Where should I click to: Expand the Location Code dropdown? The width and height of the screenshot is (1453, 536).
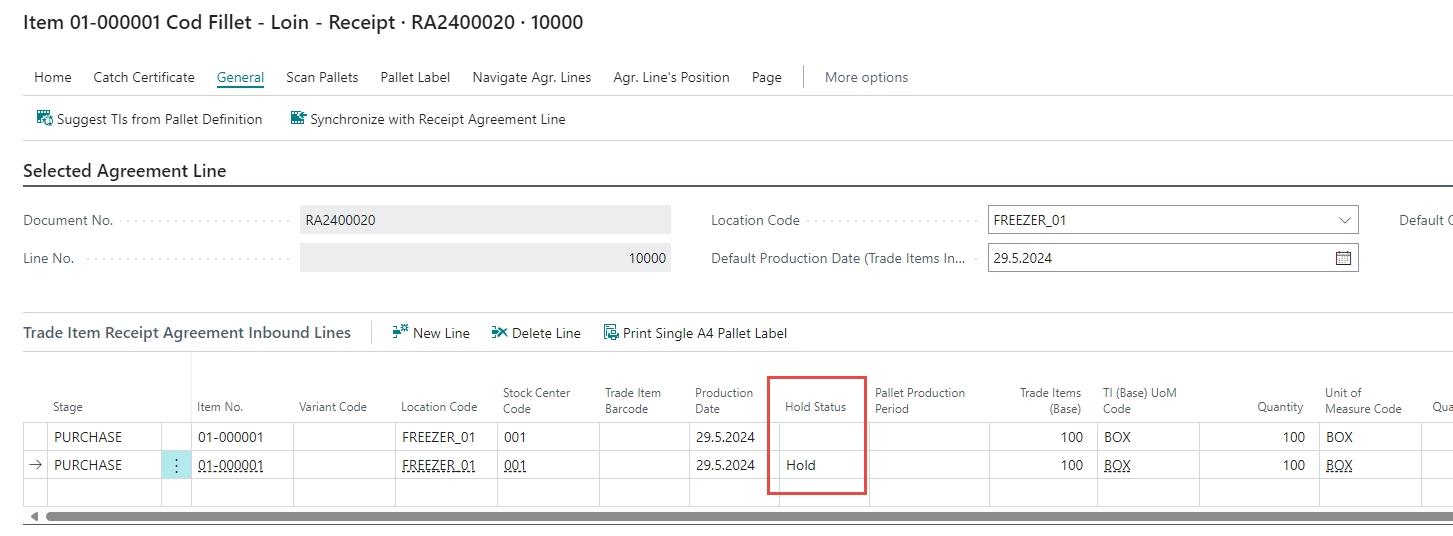click(1343, 220)
